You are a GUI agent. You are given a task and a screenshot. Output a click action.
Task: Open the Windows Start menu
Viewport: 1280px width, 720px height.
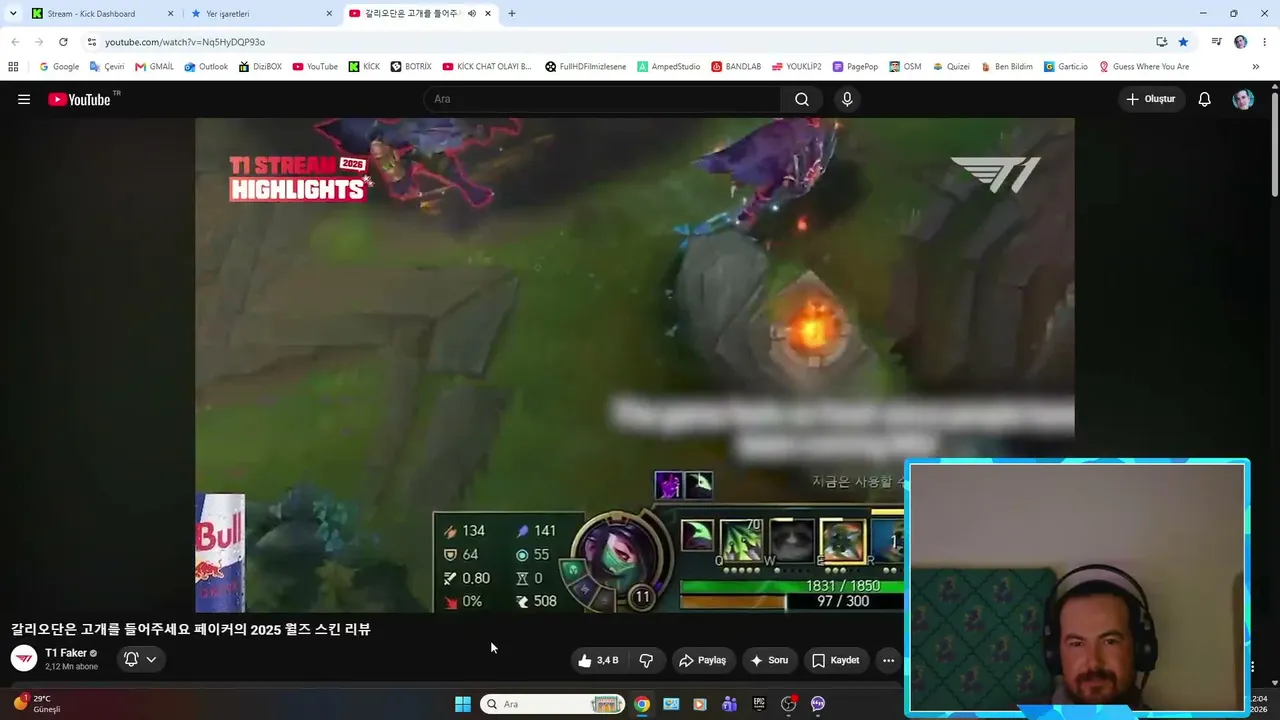463,704
